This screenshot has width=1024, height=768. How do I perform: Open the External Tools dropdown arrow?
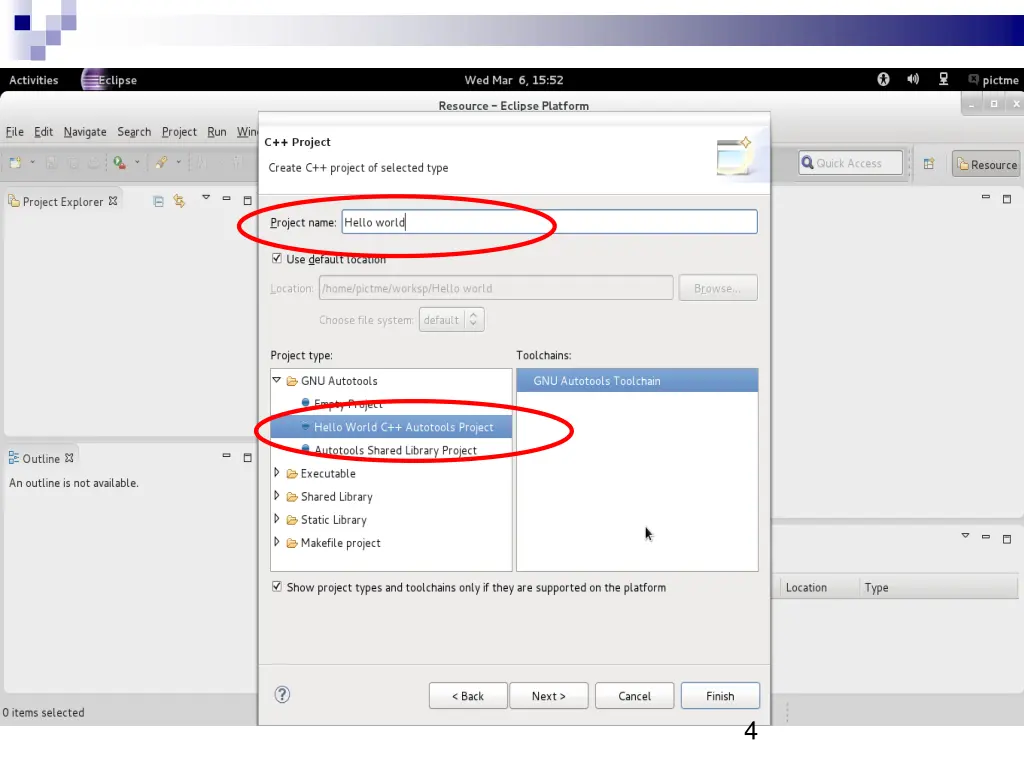pos(136,162)
